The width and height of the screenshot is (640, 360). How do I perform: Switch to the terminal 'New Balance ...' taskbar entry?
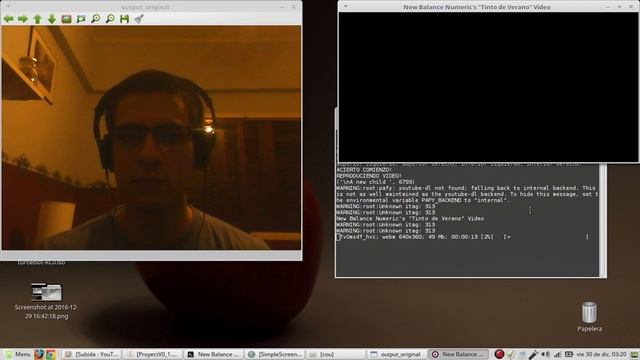pyautogui.click(x=214, y=354)
